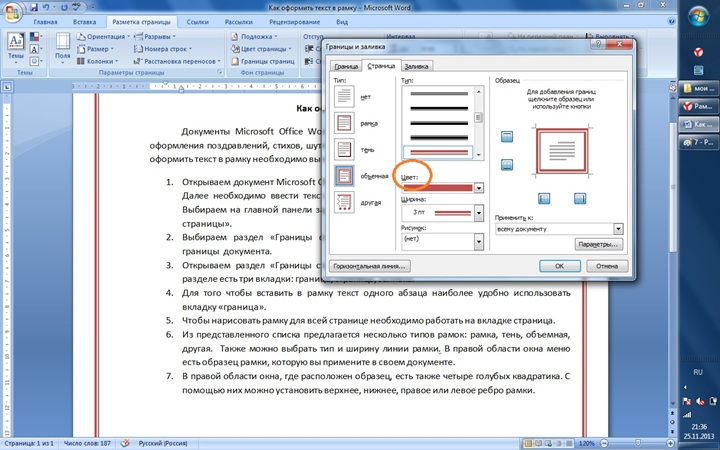Switch to Web Layout view in status bar
Image resolution: width=720 pixels, height=450 pixels.
(x=549, y=444)
